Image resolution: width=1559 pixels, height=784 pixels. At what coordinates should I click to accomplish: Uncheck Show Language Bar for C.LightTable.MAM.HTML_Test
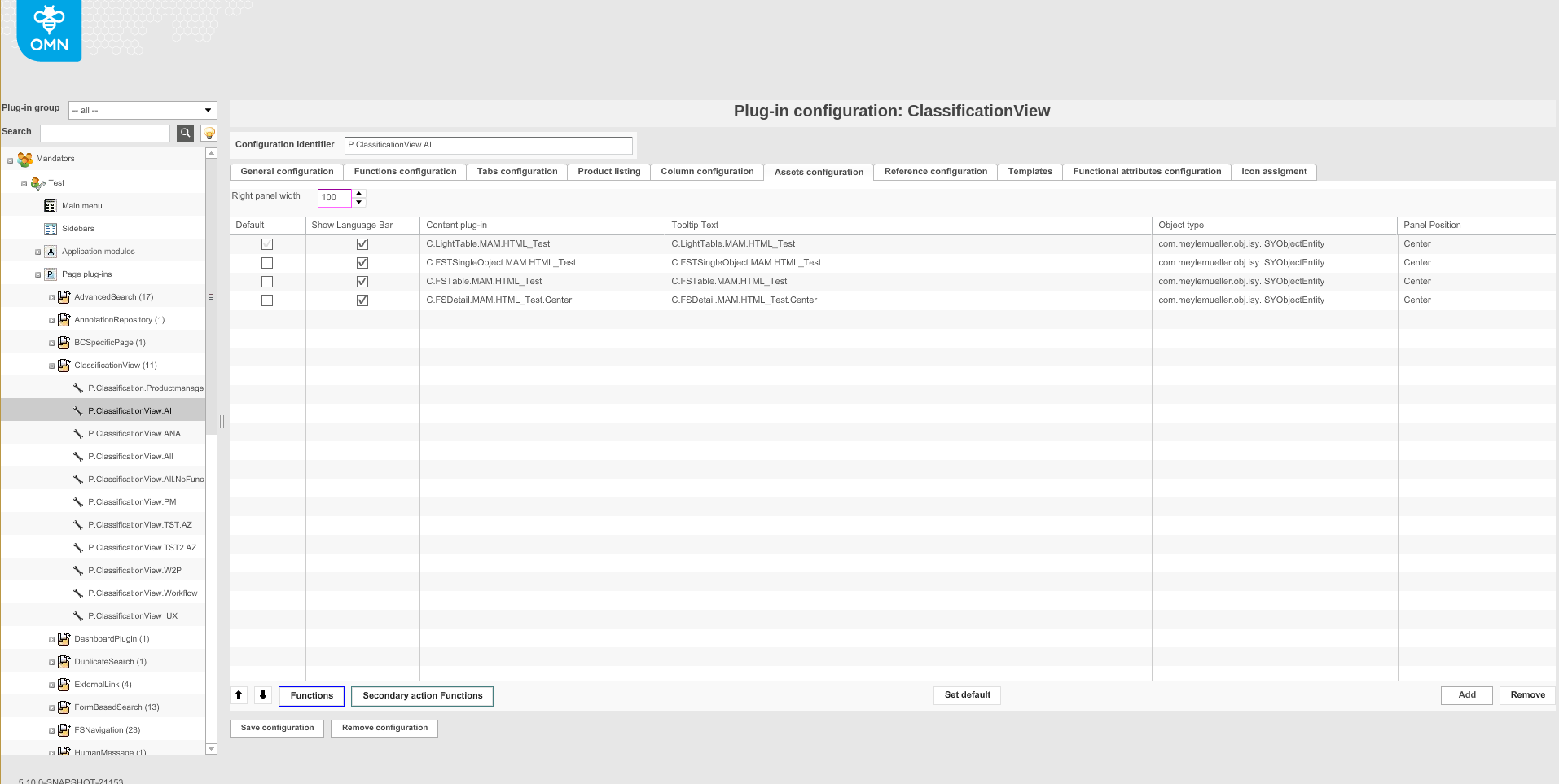(362, 243)
